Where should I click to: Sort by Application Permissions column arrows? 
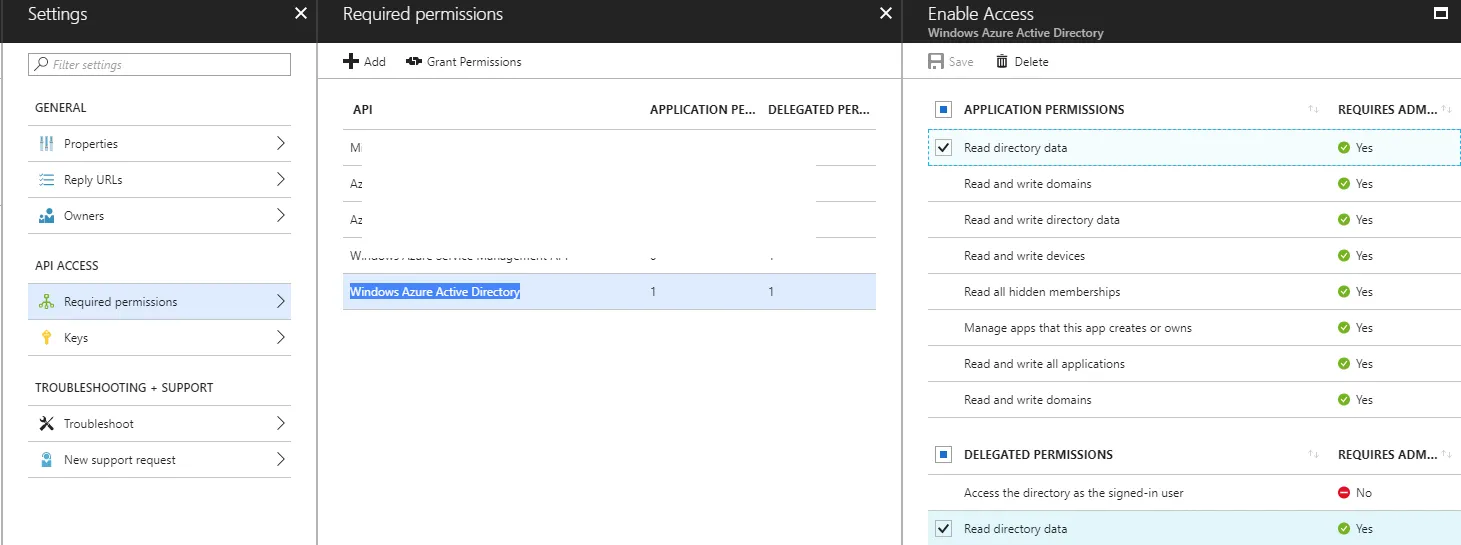pos(1313,110)
